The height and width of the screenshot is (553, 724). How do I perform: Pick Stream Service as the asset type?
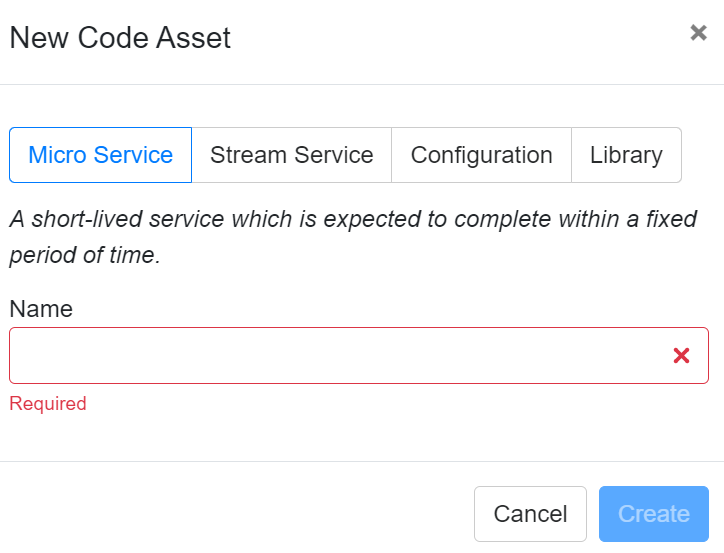click(x=291, y=155)
